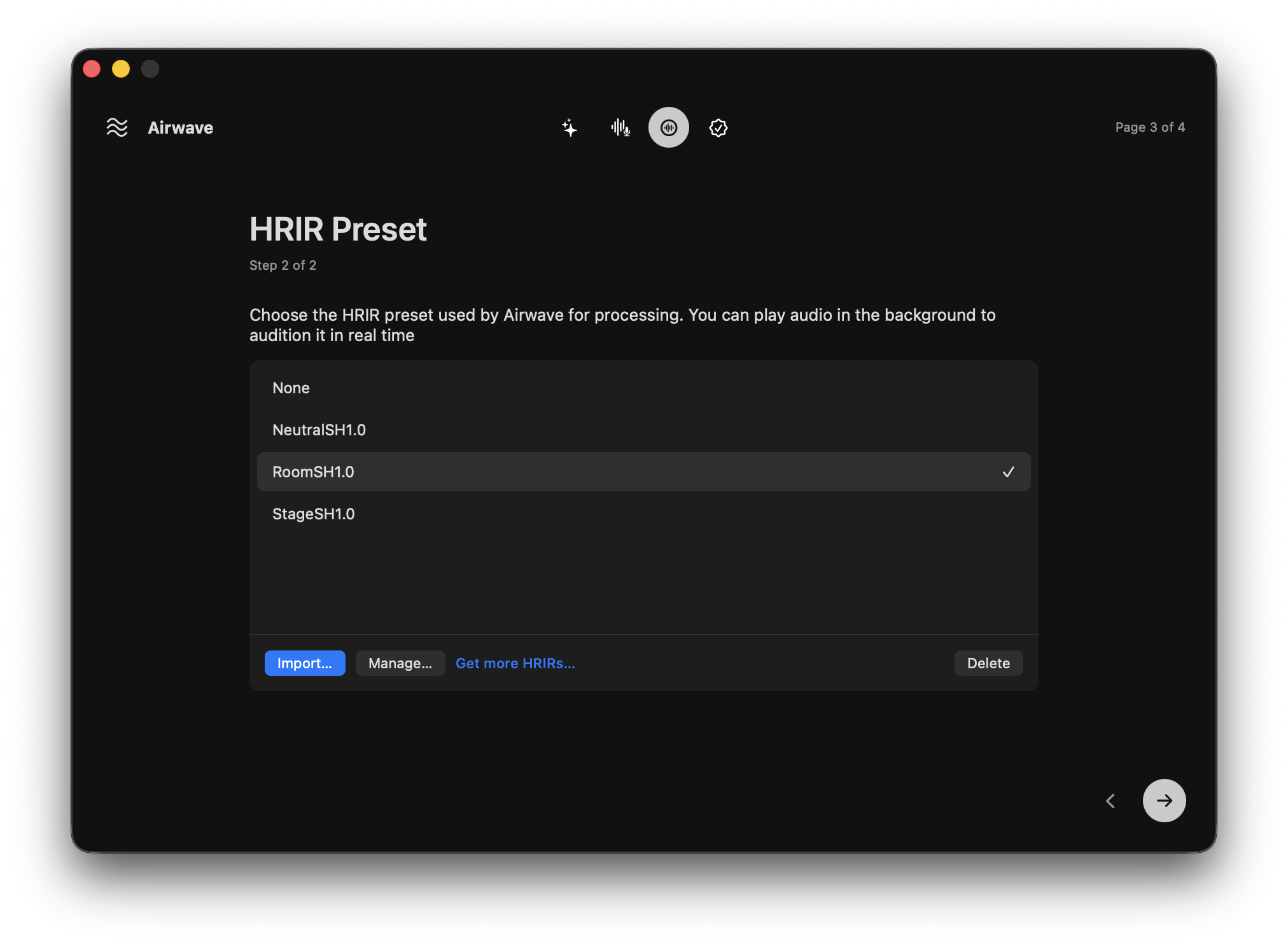Close the window with the red button

click(92, 69)
